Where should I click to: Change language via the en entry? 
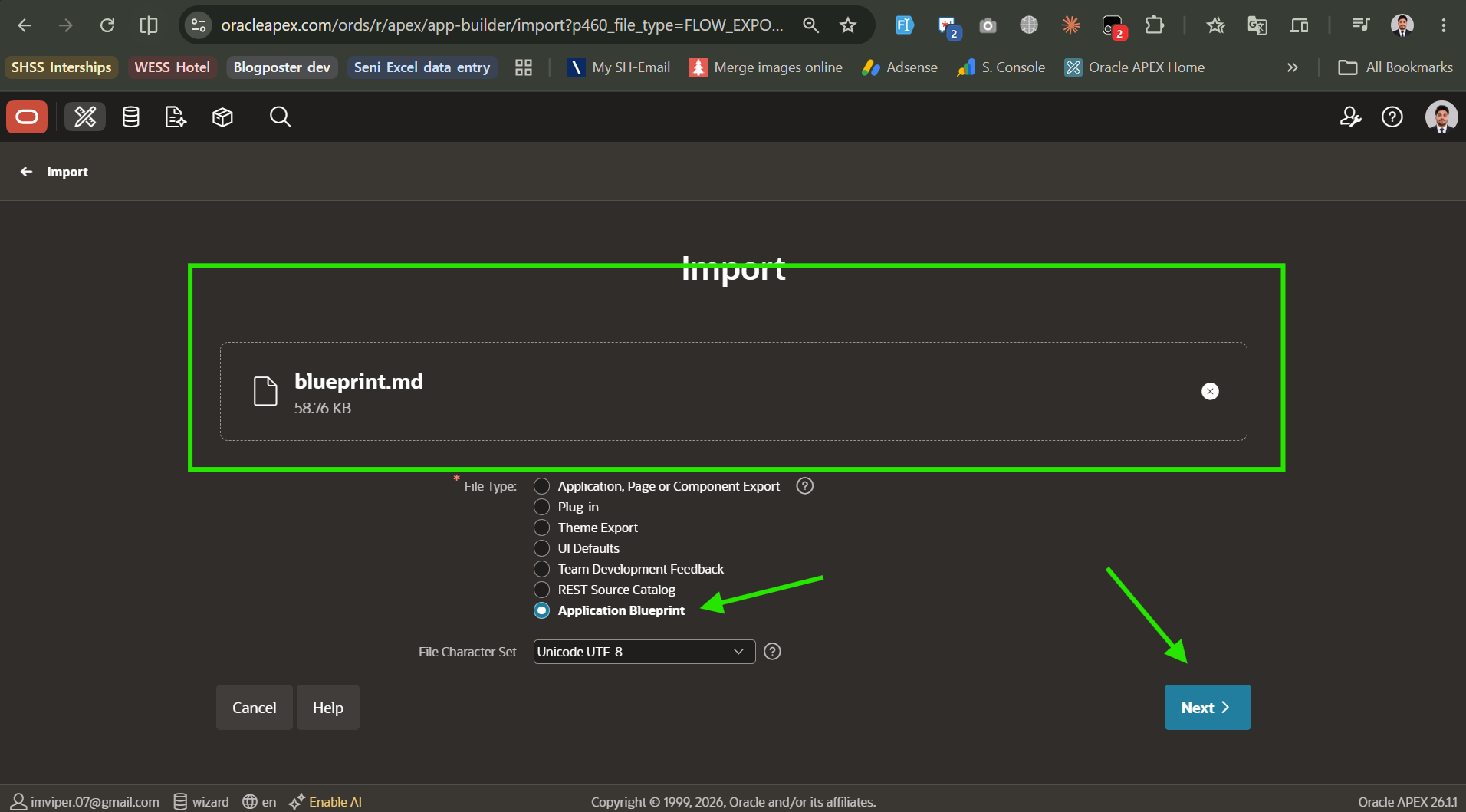click(x=259, y=801)
